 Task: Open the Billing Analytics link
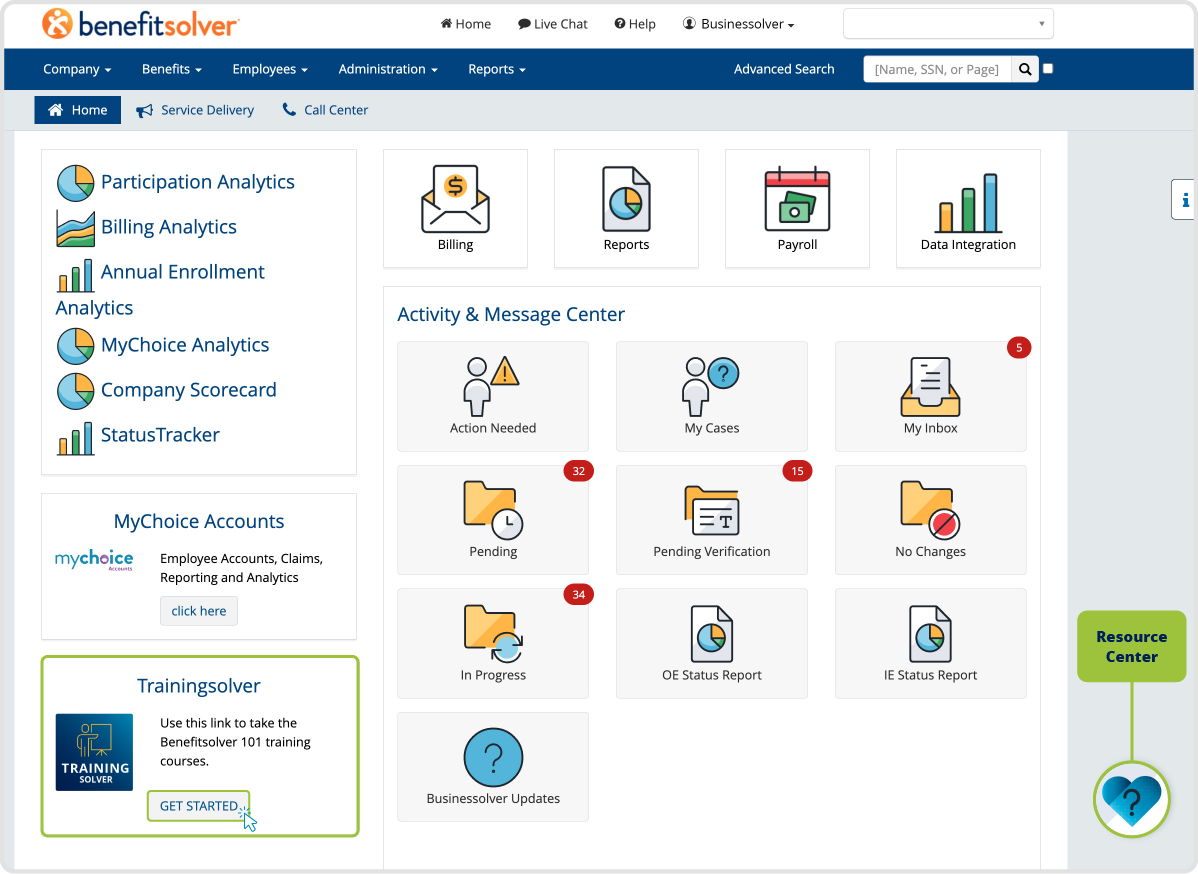pyautogui.click(x=169, y=227)
